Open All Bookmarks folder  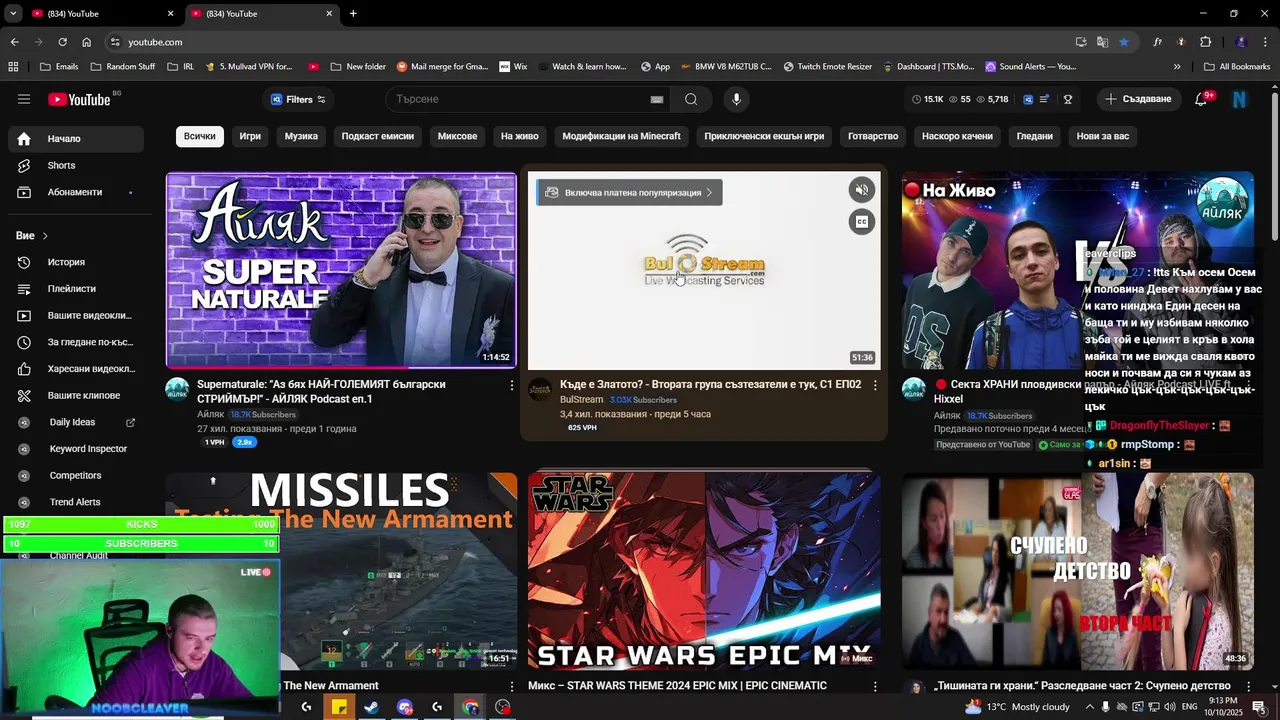1237,67
